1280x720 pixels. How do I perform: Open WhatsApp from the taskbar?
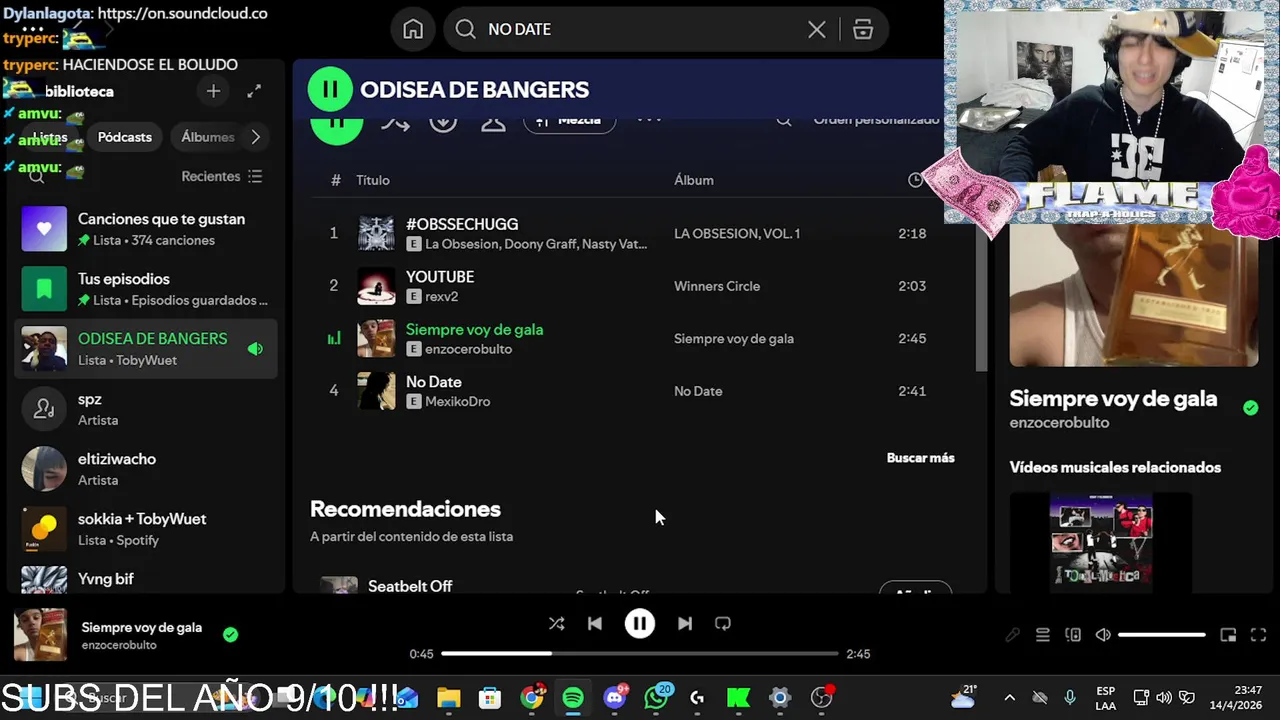[x=657, y=698]
